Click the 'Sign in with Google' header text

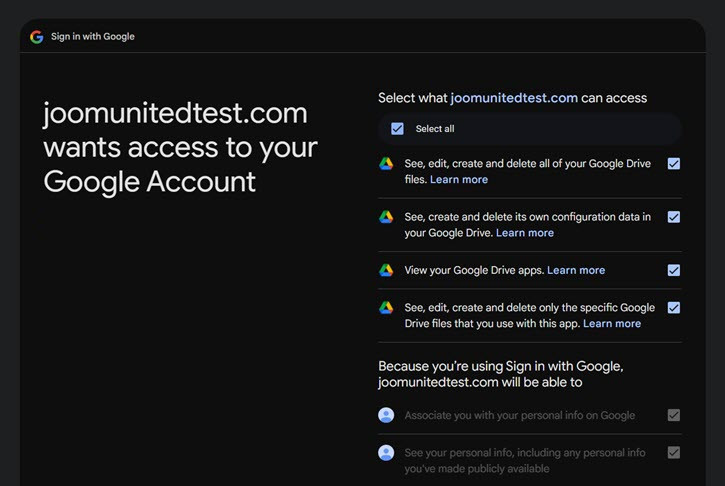tap(93, 37)
